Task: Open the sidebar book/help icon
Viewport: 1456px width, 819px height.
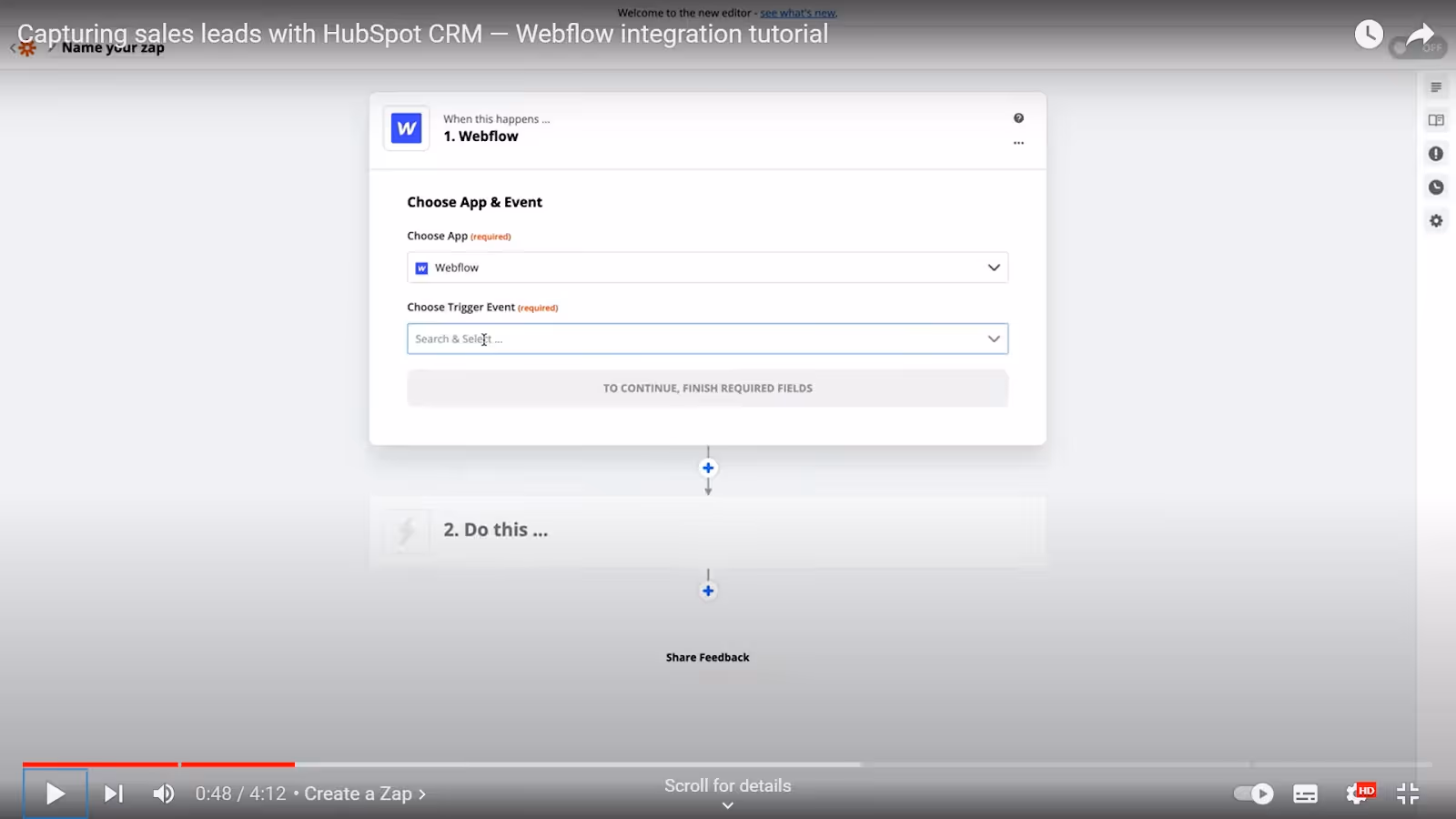Action: 1436,120
